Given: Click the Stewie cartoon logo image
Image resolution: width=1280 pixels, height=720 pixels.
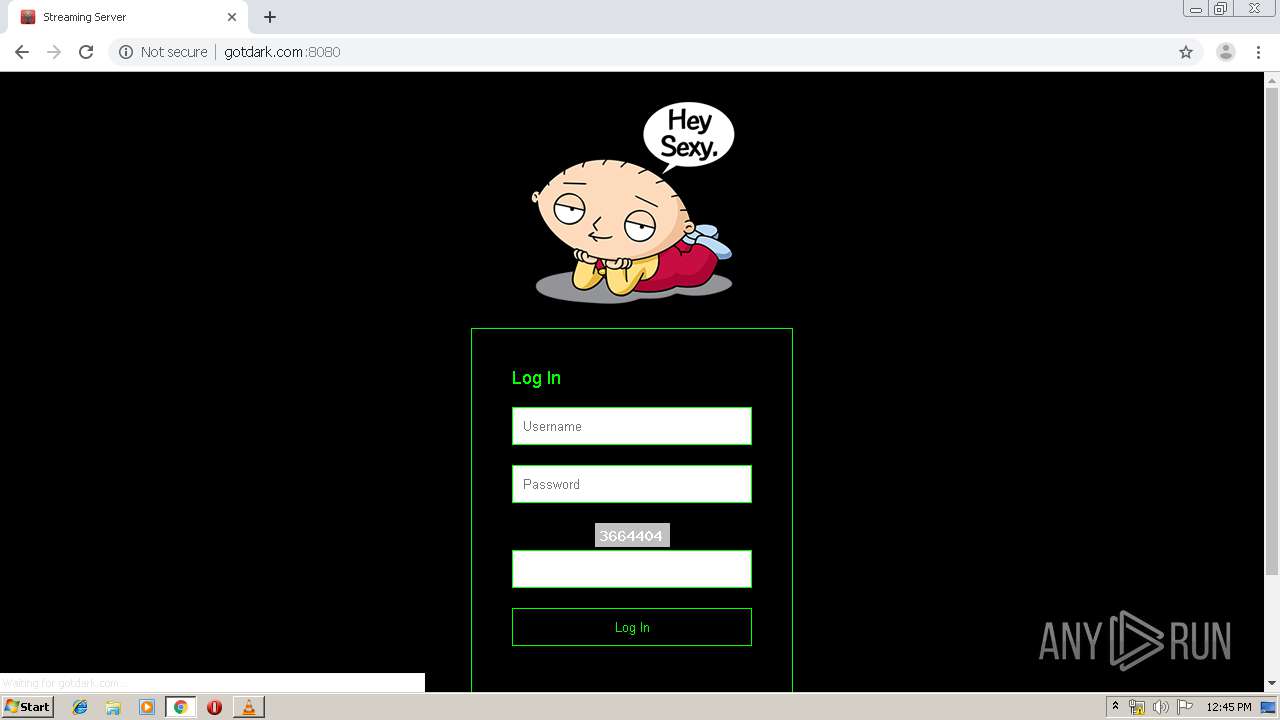Looking at the screenshot, I should pos(633,202).
